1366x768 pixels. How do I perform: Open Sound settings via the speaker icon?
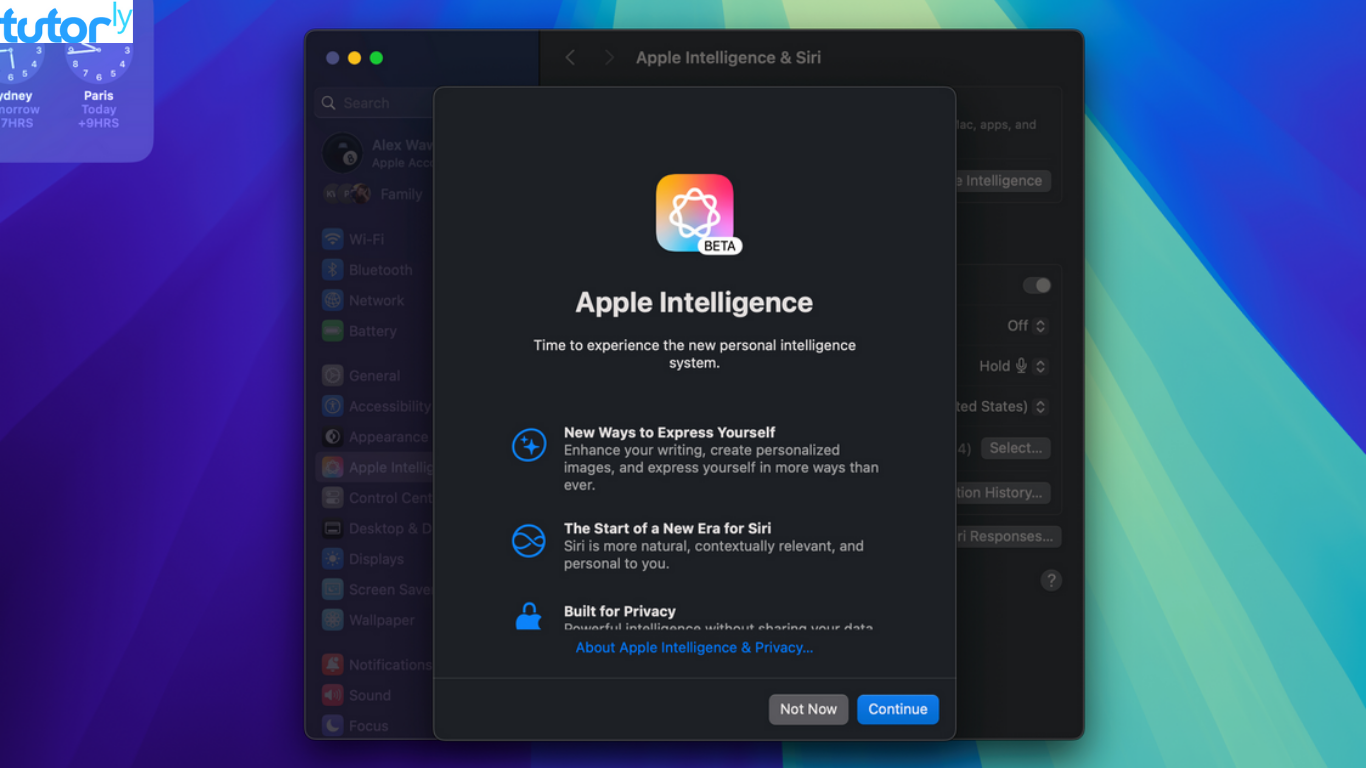click(331, 694)
